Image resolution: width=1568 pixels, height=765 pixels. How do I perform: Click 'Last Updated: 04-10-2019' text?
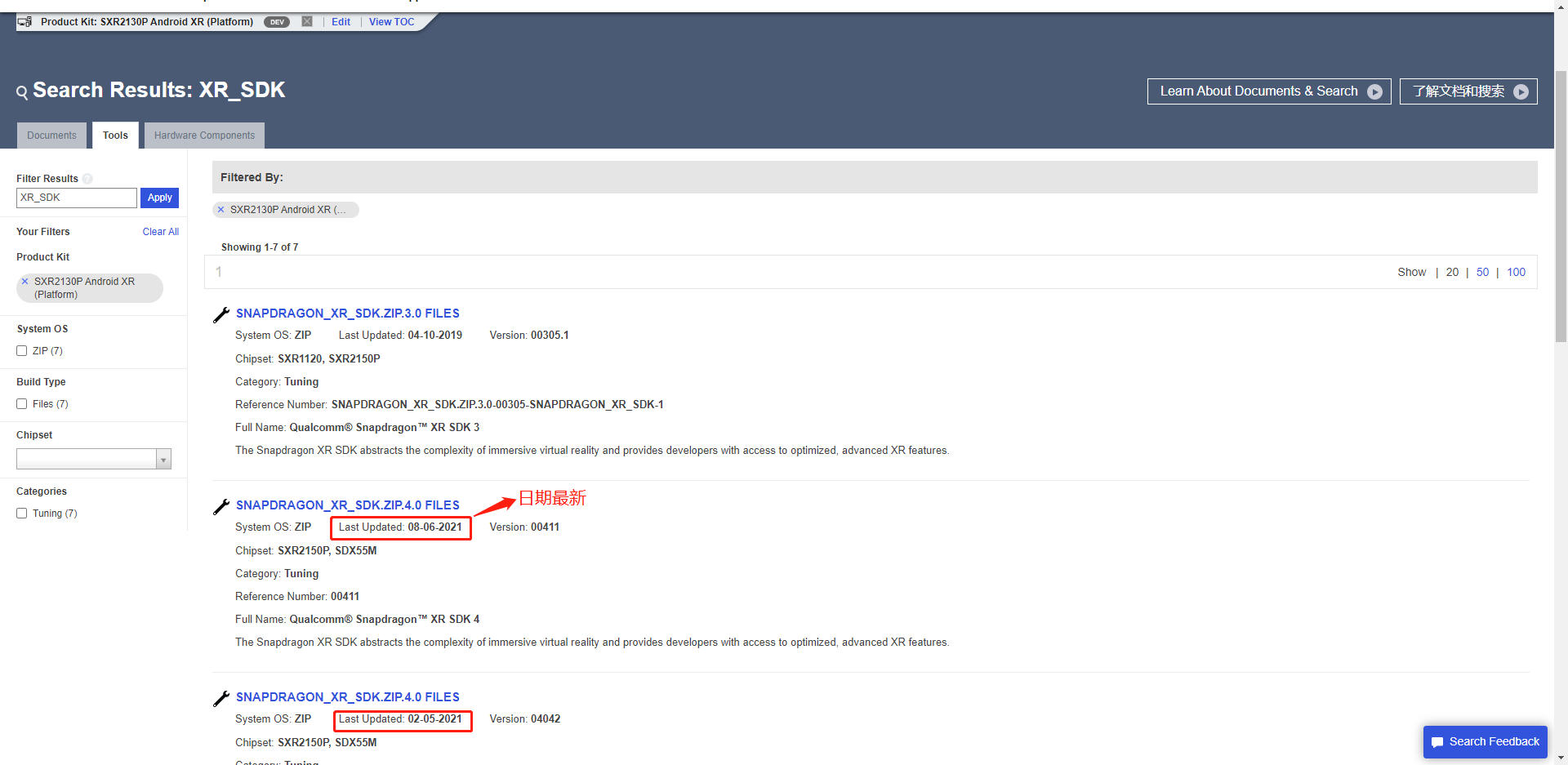[x=400, y=336]
